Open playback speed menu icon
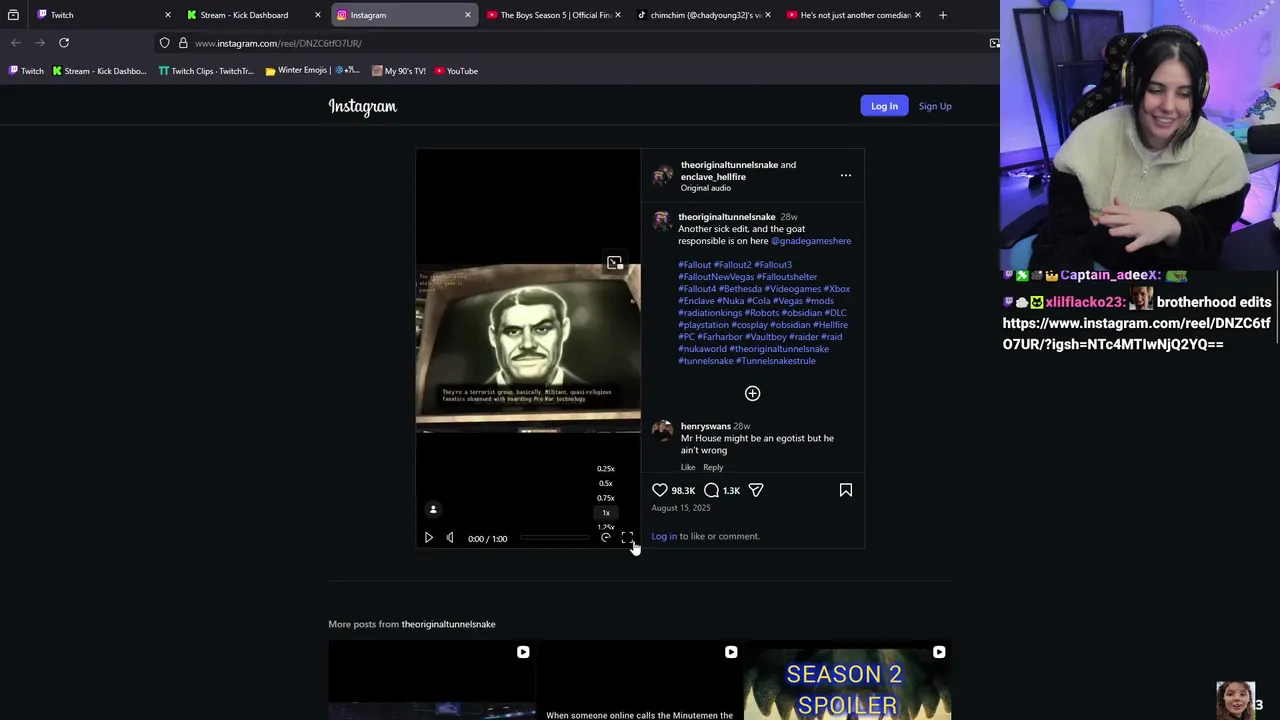Viewport: 1280px width, 720px height. click(x=606, y=538)
